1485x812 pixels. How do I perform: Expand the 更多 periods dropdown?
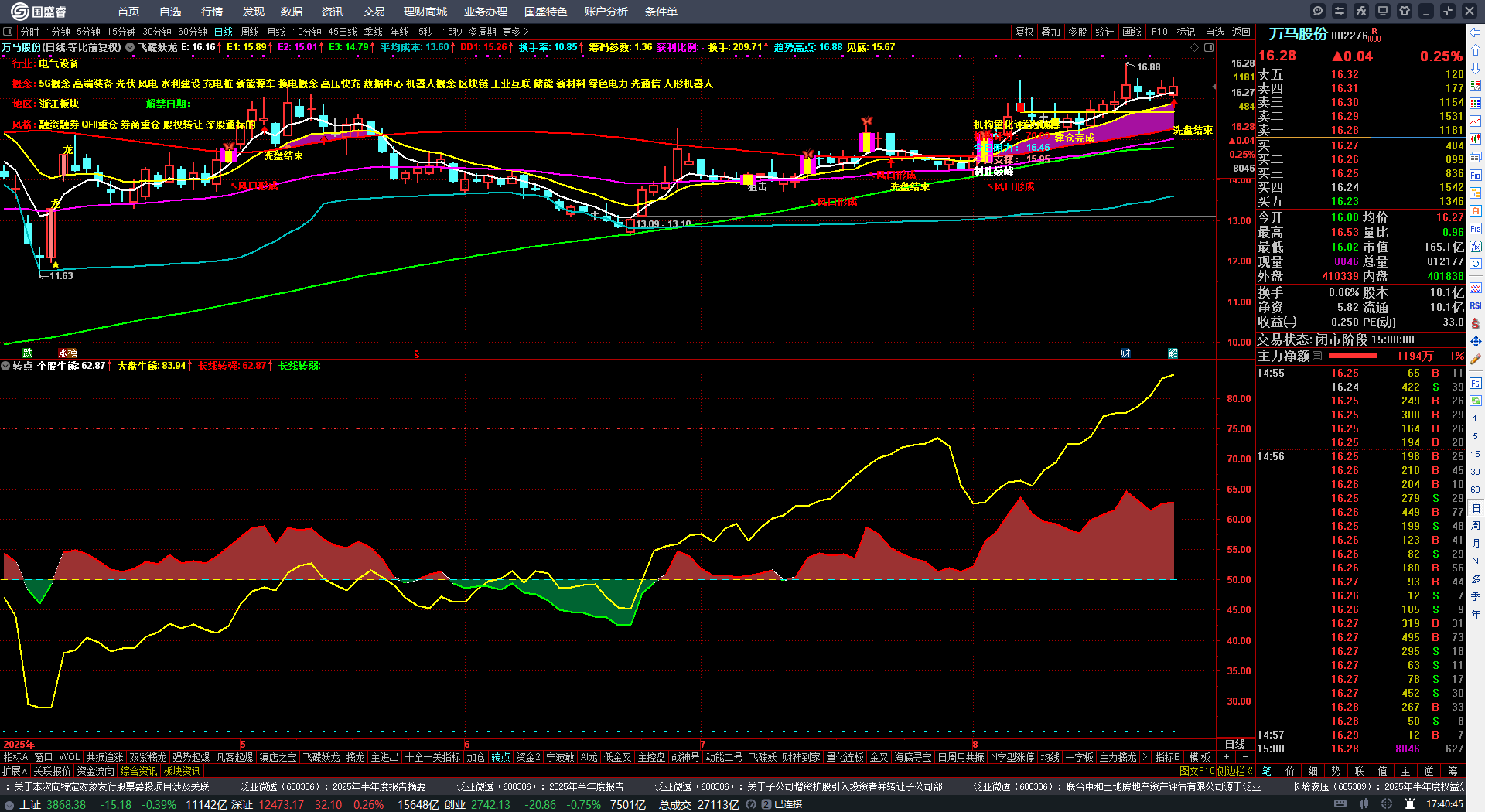515,32
